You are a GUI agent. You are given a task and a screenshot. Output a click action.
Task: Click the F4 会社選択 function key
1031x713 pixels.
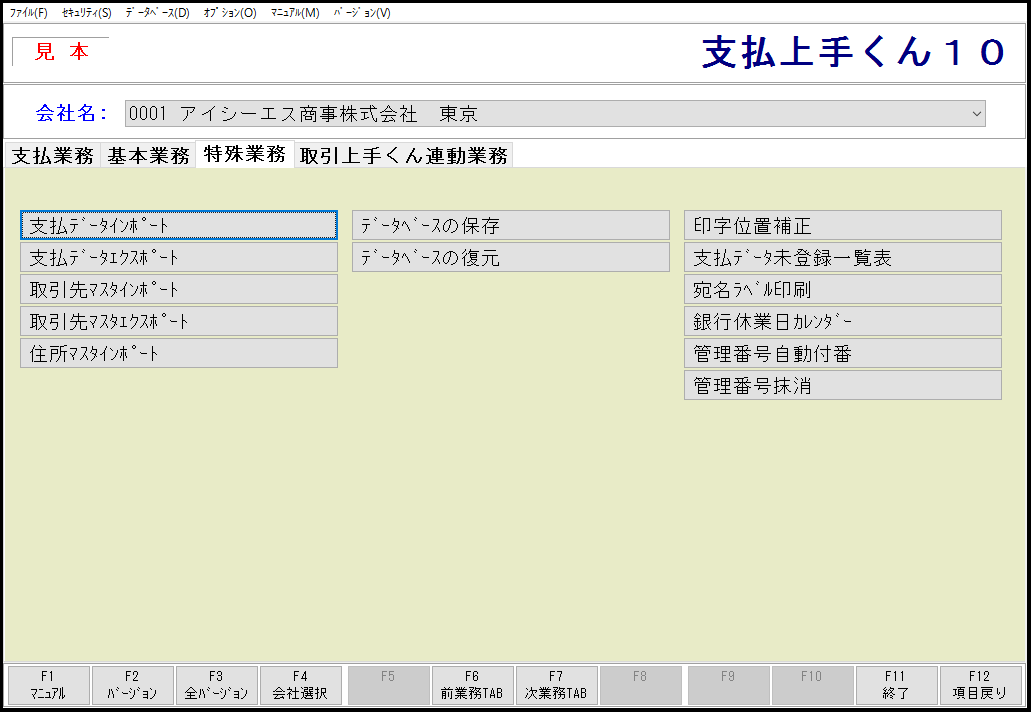click(301, 685)
